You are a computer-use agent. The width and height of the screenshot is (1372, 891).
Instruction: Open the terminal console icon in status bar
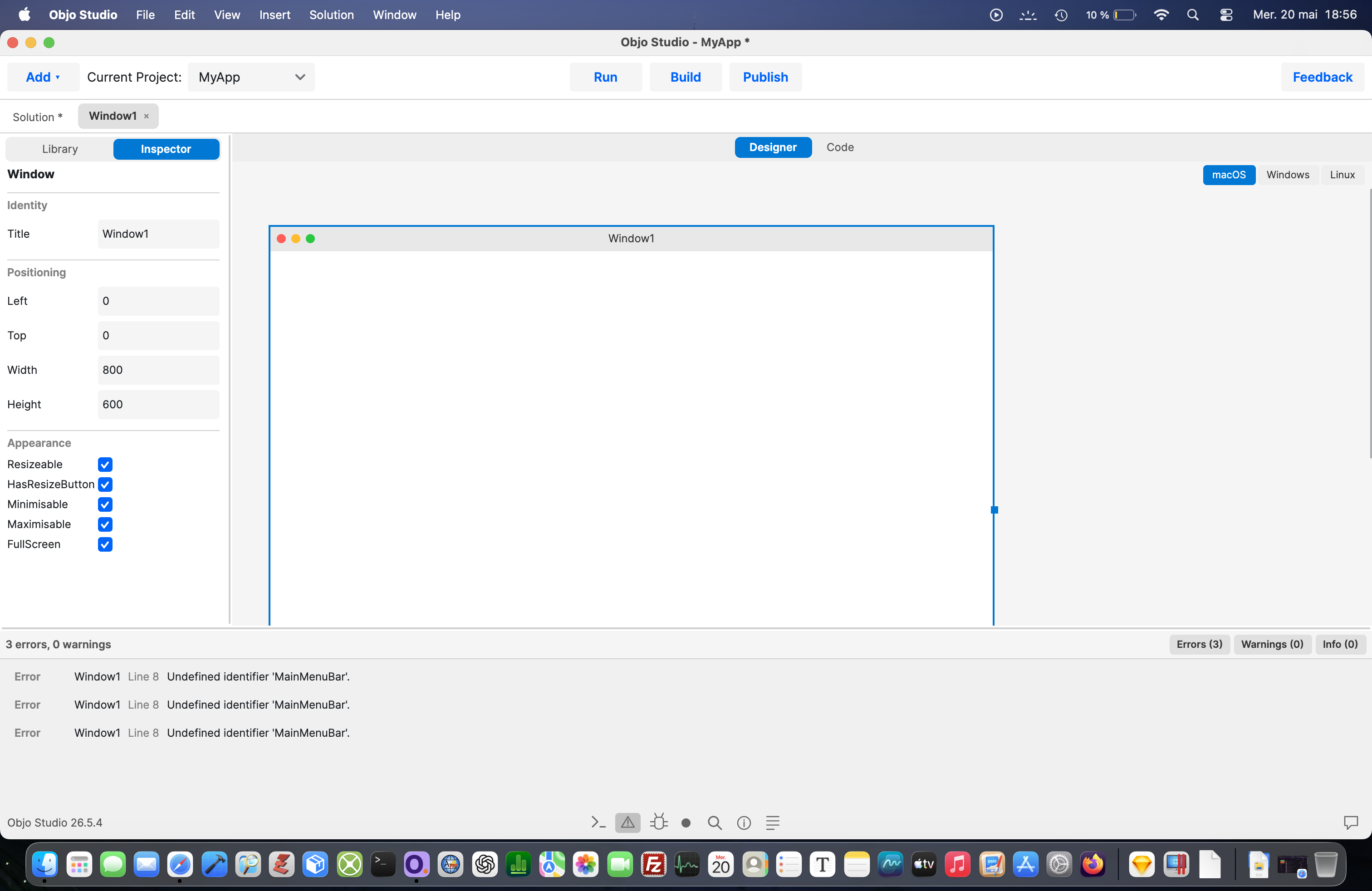click(598, 822)
